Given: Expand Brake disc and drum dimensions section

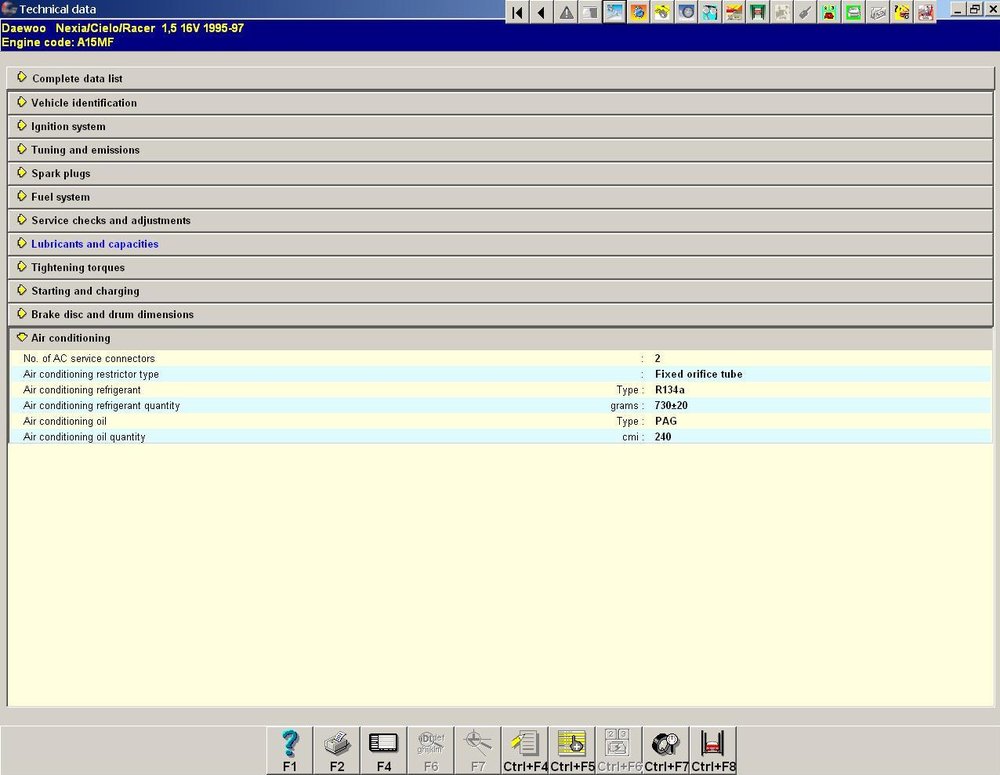Looking at the screenshot, I should point(501,314).
